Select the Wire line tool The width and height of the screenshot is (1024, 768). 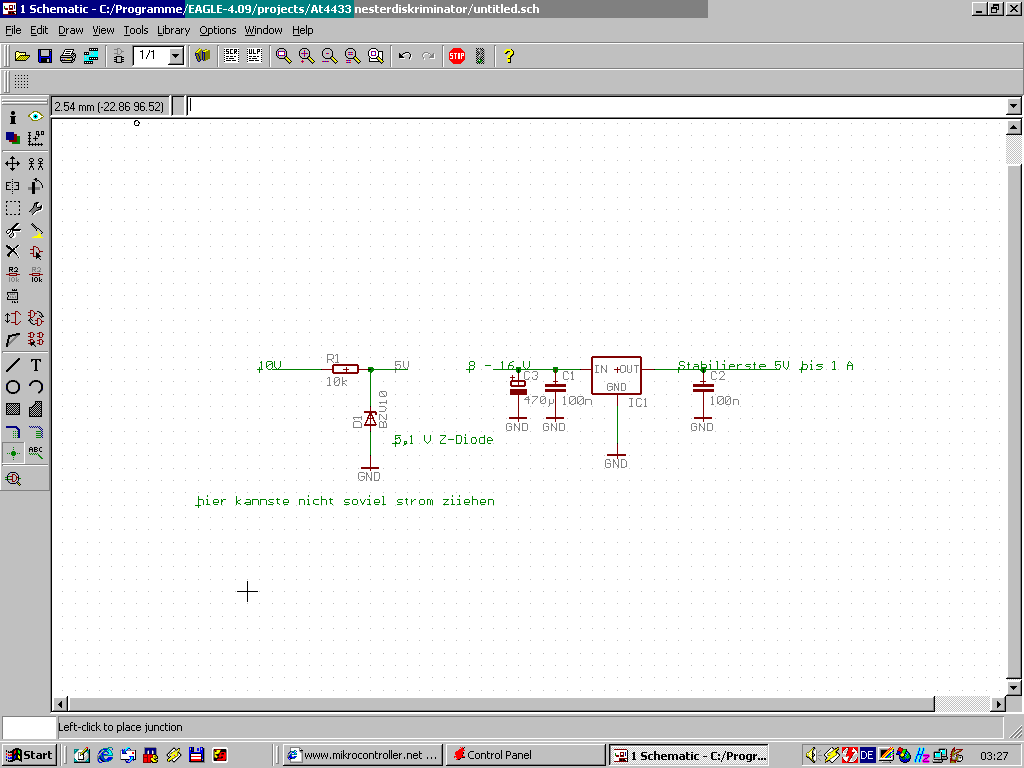coord(13,365)
